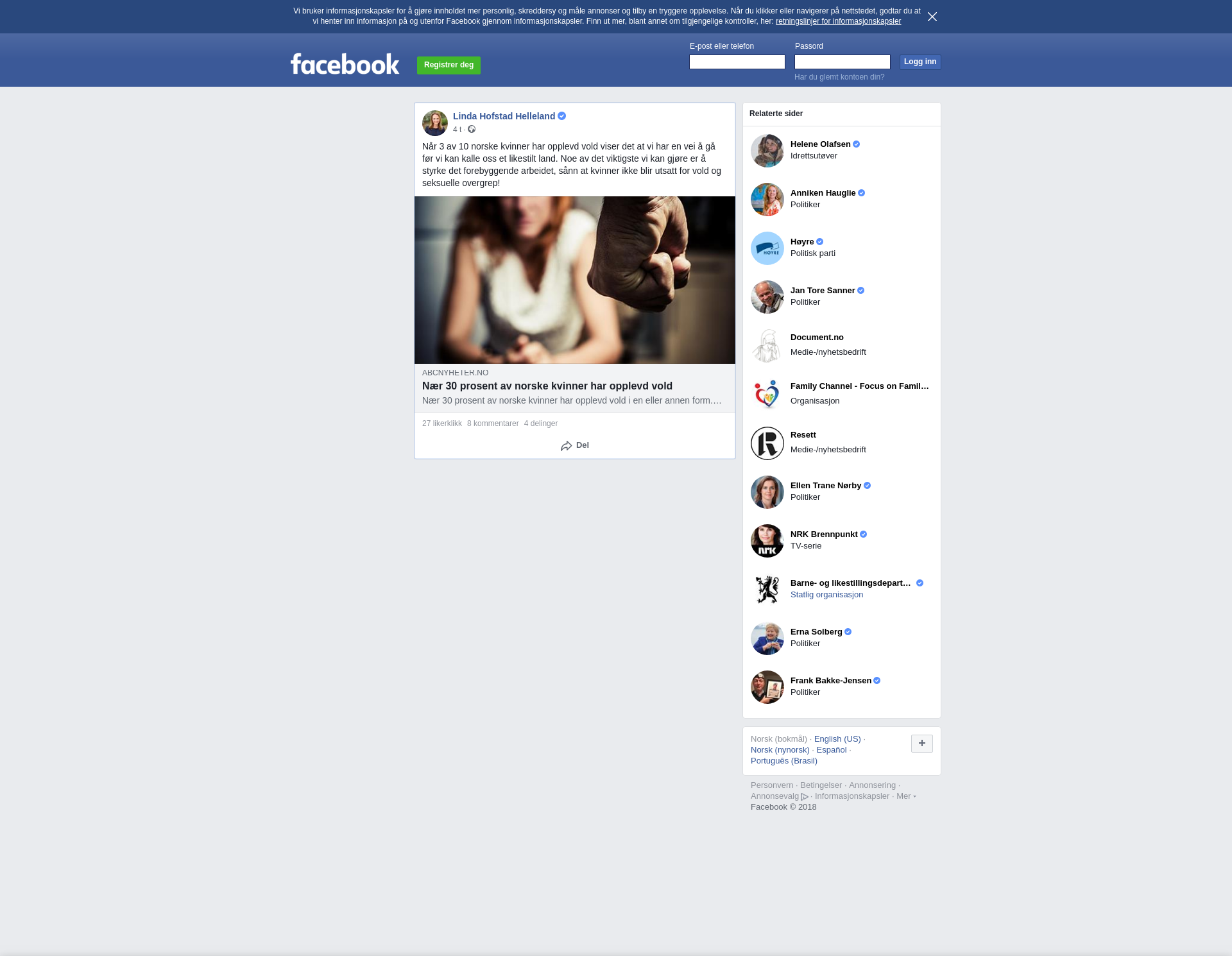Click Erna Solberg's avatar

click(x=767, y=638)
